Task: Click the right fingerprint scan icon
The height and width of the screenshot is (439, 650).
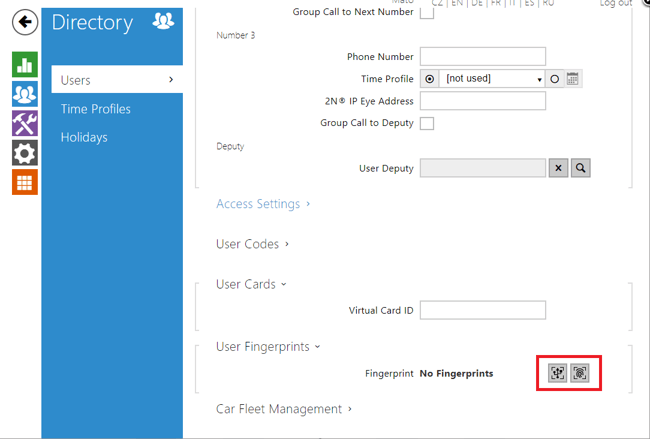Action: tap(580, 373)
